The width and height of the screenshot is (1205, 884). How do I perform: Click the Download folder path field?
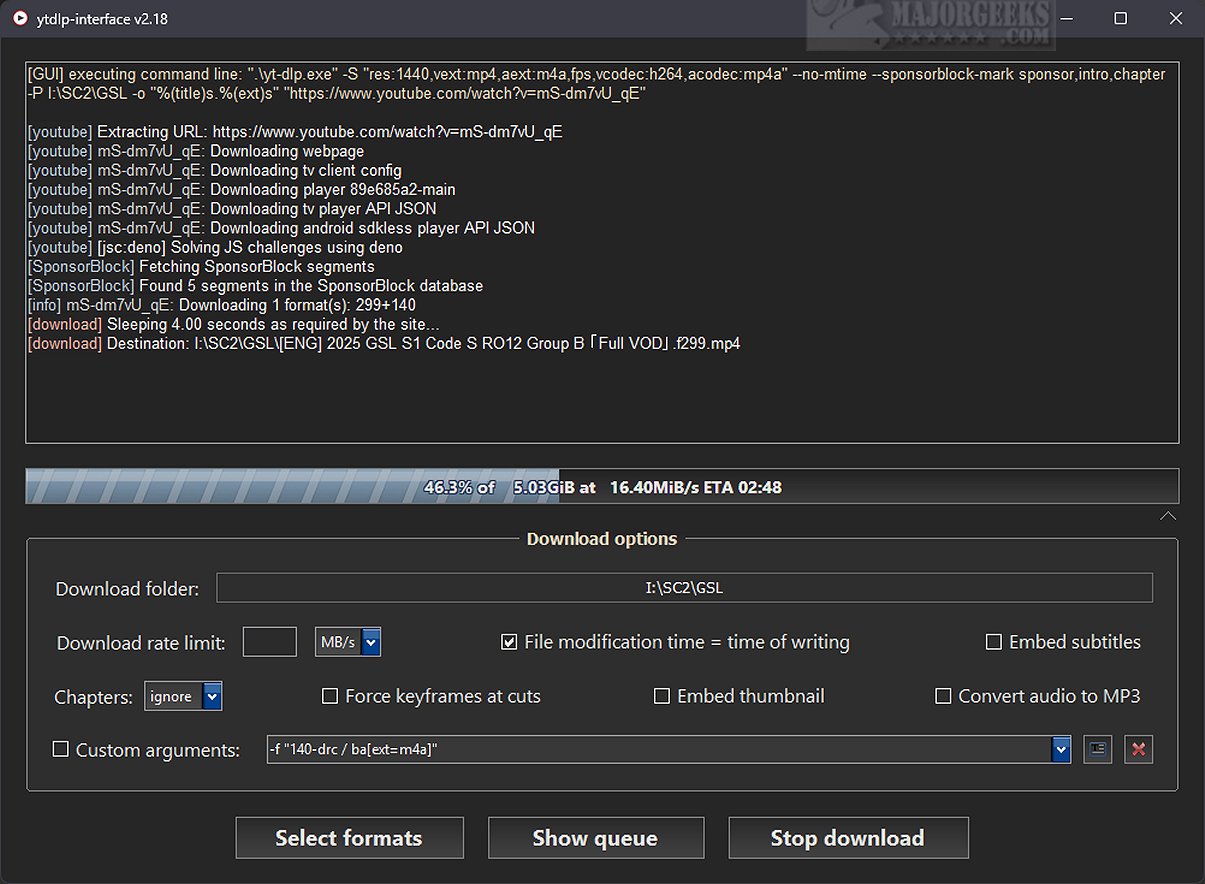click(x=684, y=588)
